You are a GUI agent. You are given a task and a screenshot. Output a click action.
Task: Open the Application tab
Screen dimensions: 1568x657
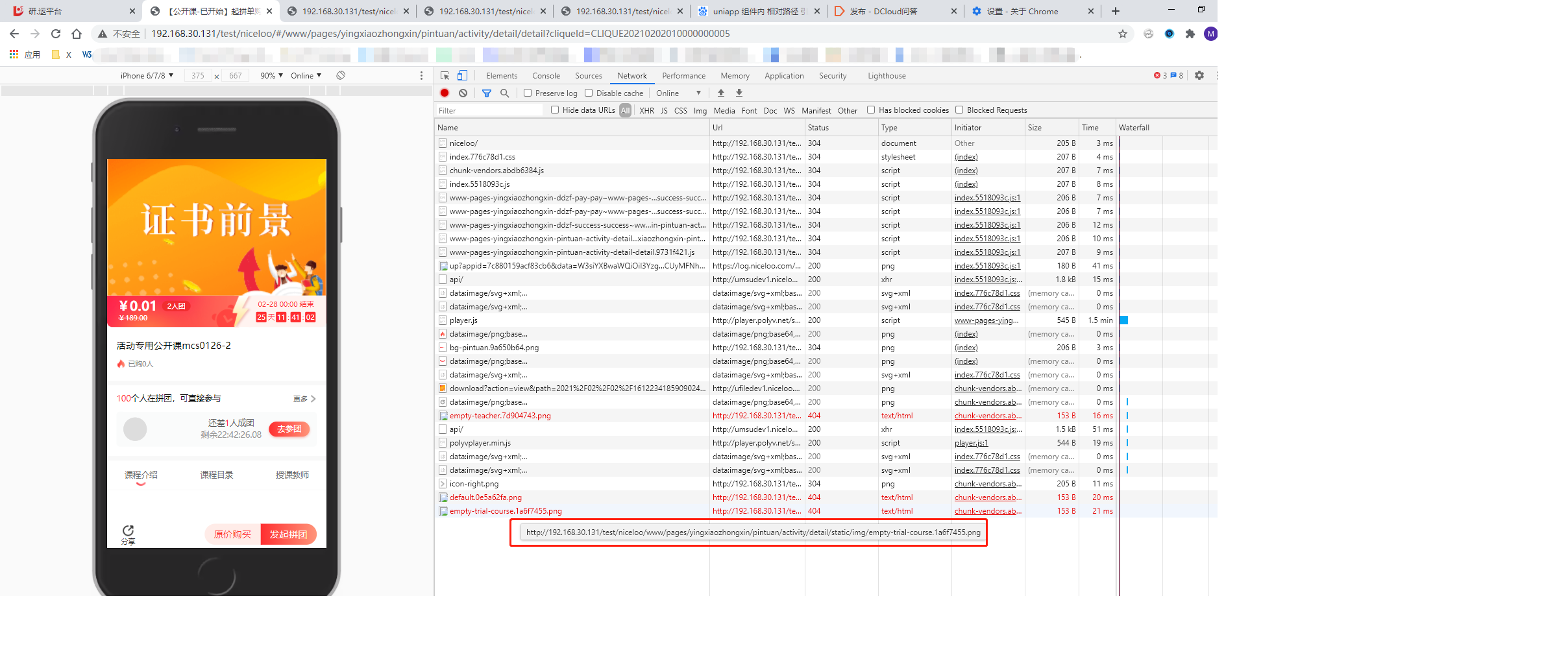tap(783, 76)
